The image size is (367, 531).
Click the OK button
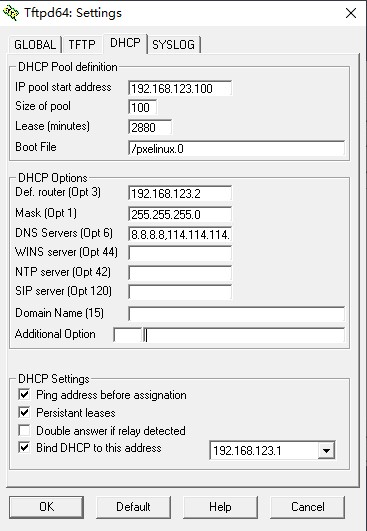[46, 507]
